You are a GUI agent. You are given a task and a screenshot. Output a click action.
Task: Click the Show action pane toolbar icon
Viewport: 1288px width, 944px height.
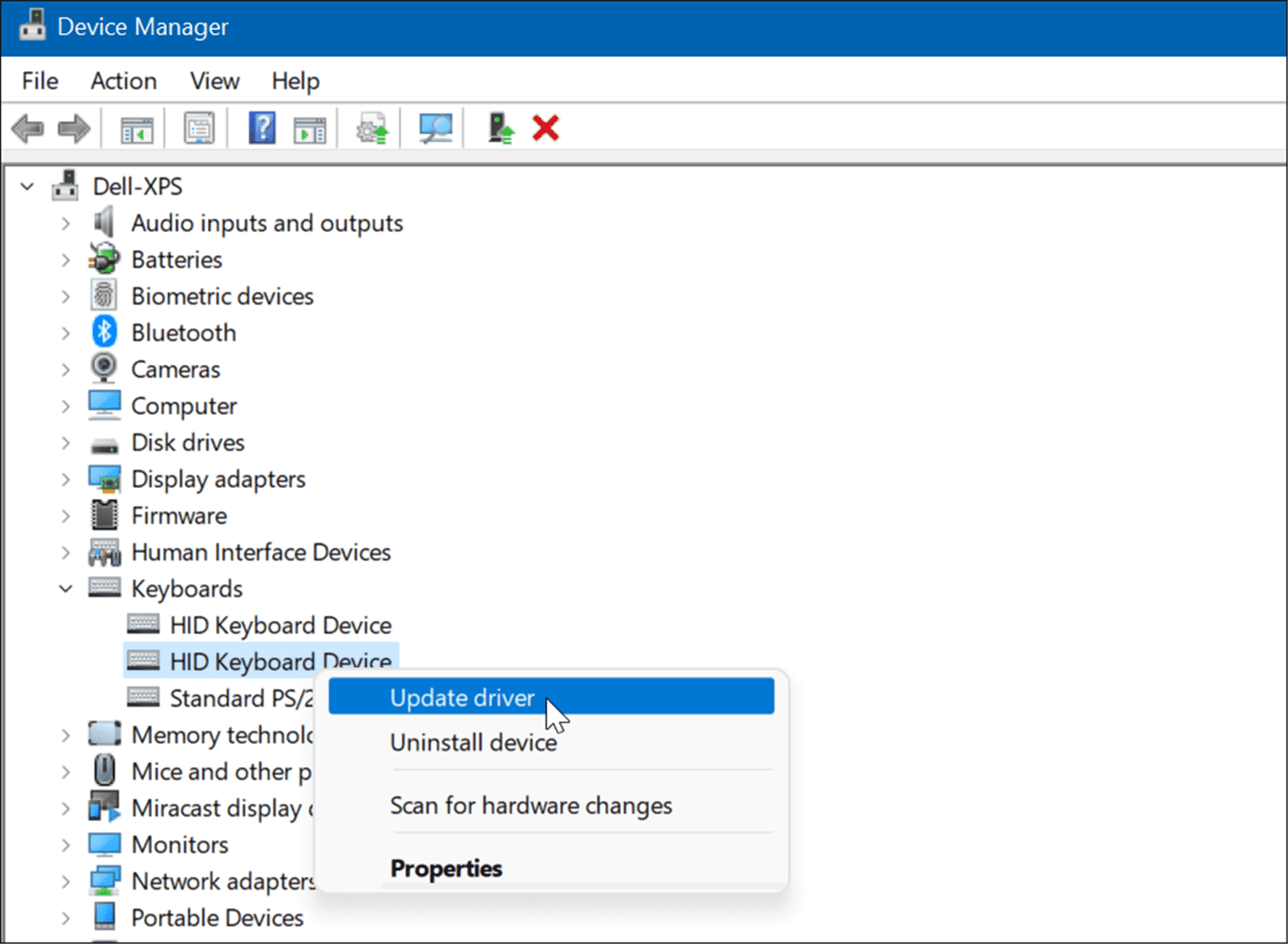[x=307, y=128]
